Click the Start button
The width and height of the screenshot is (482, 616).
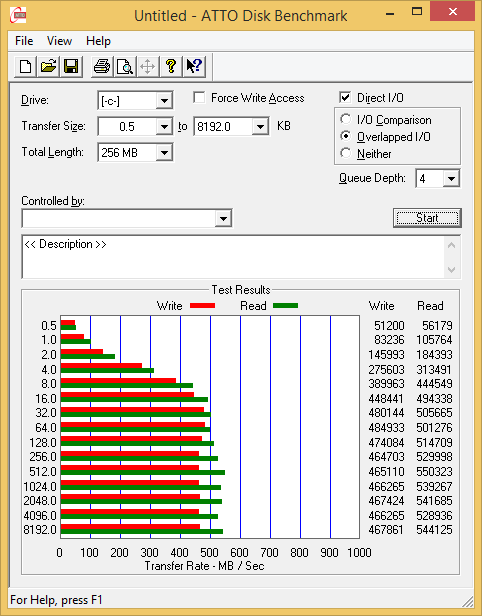click(x=427, y=218)
